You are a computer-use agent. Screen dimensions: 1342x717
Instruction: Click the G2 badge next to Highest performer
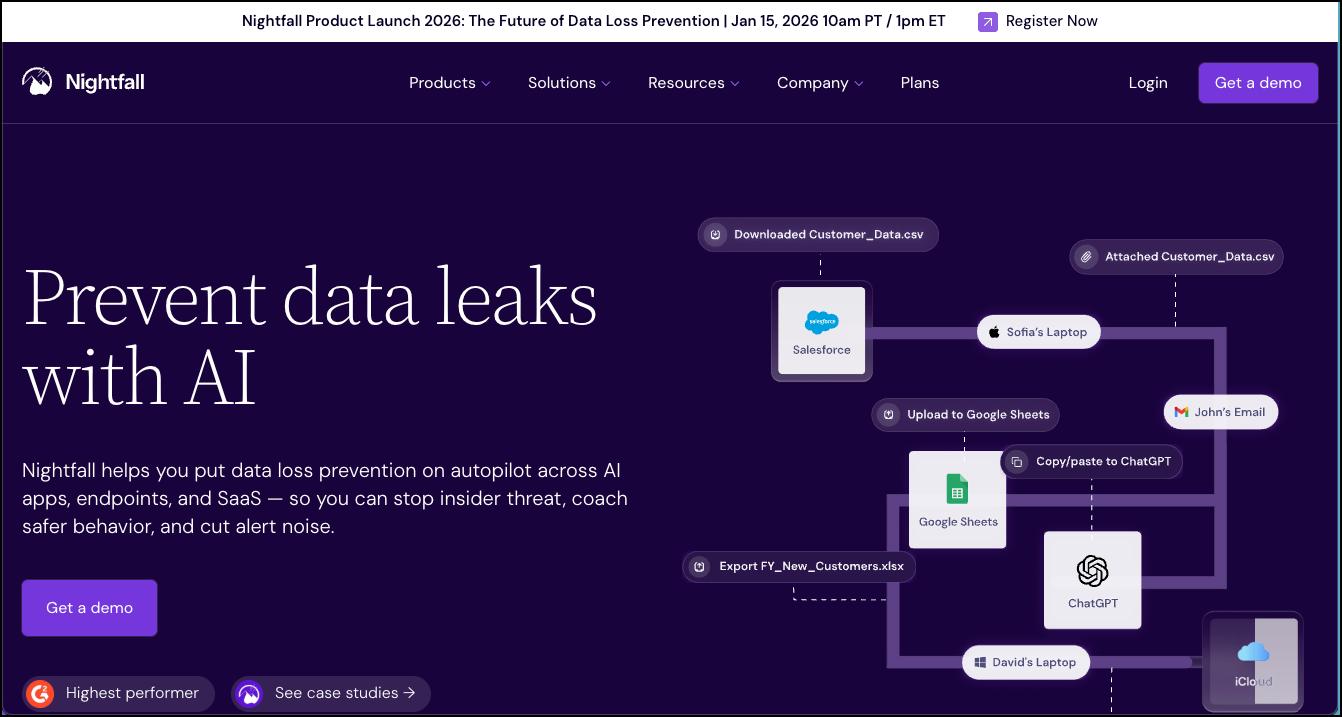39,693
